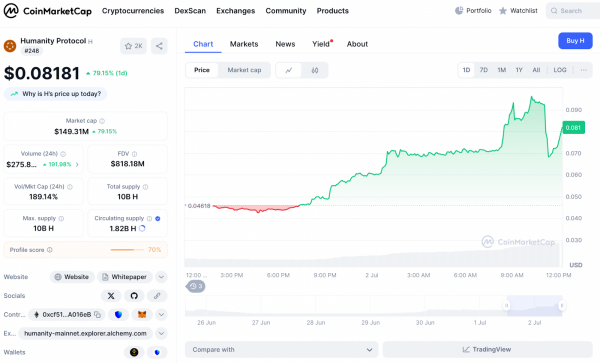This screenshot has width=600, height=363.
Task: Switch to the News tab
Action: coord(285,44)
